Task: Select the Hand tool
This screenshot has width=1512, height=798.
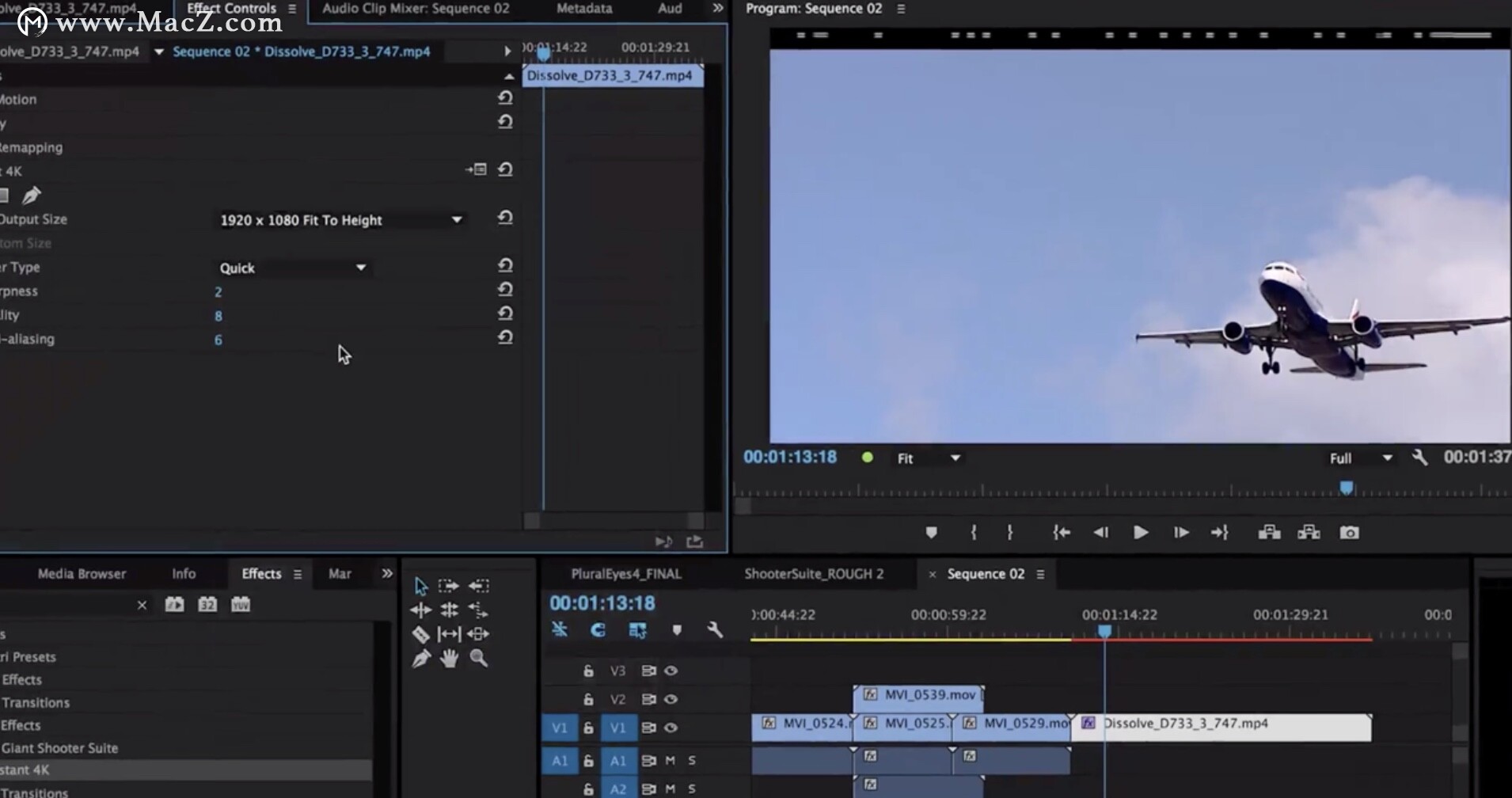Action: (x=449, y=658)
